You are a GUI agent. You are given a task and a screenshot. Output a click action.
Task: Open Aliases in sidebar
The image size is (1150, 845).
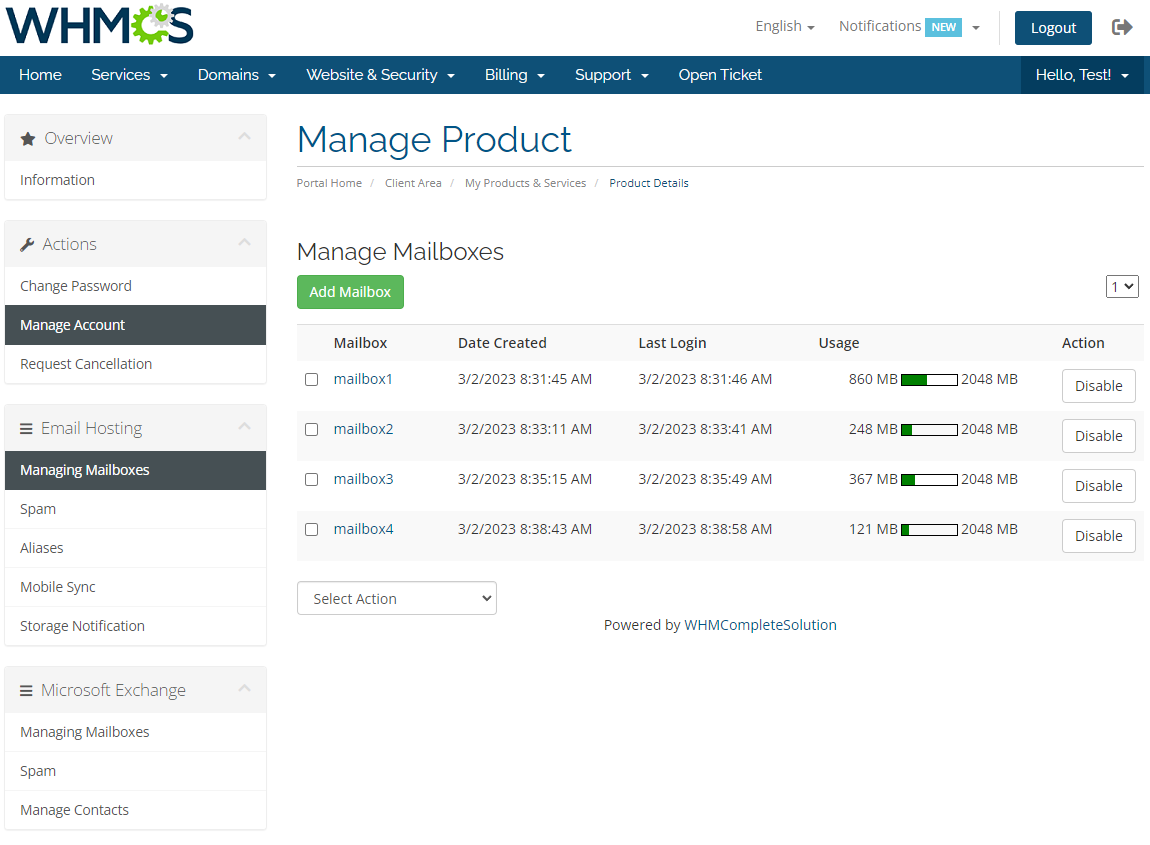click(136, 548)
